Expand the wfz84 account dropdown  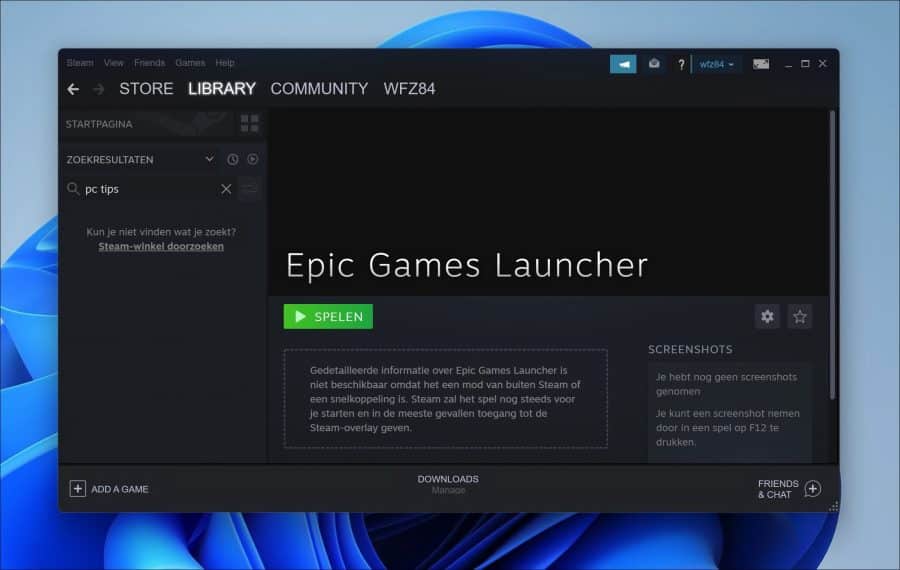(x=716, y=64)
